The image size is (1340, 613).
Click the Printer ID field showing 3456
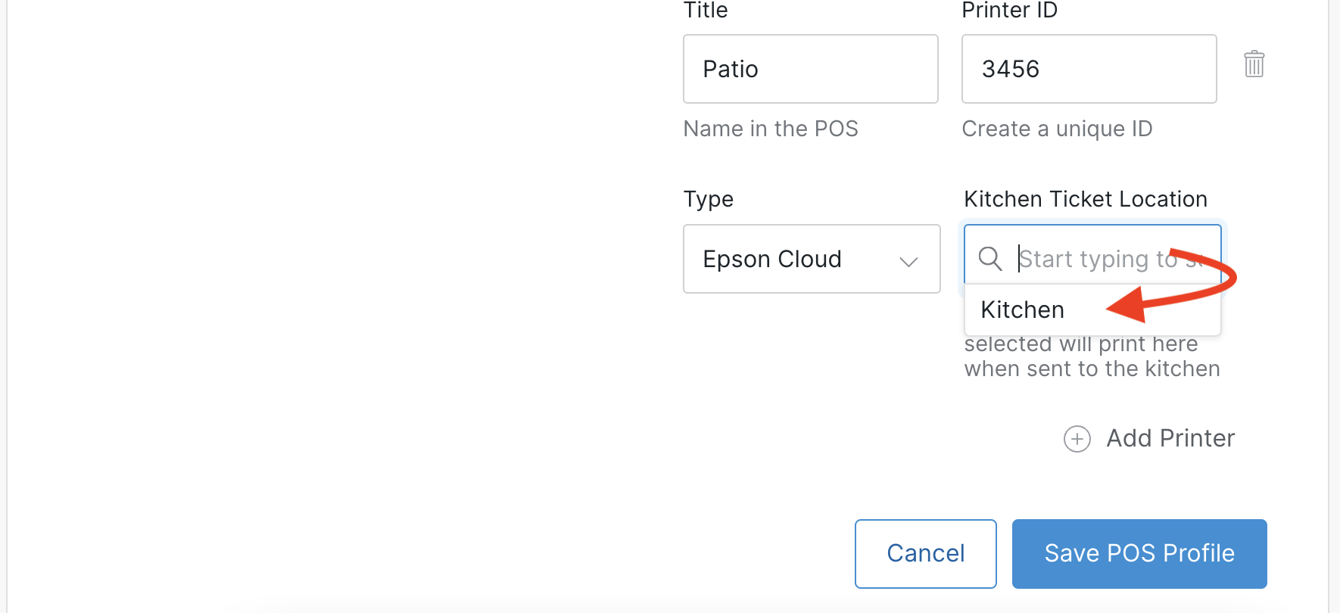1089,69
